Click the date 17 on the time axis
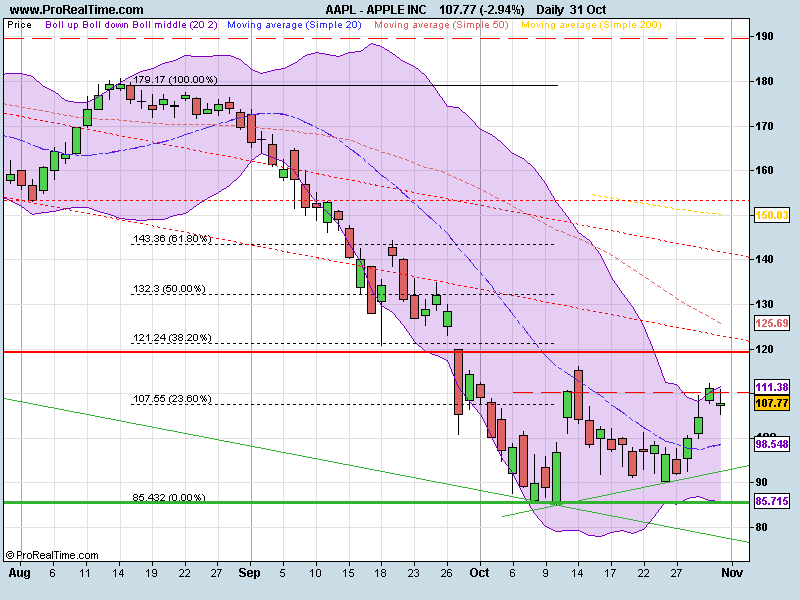 point(611,573)
